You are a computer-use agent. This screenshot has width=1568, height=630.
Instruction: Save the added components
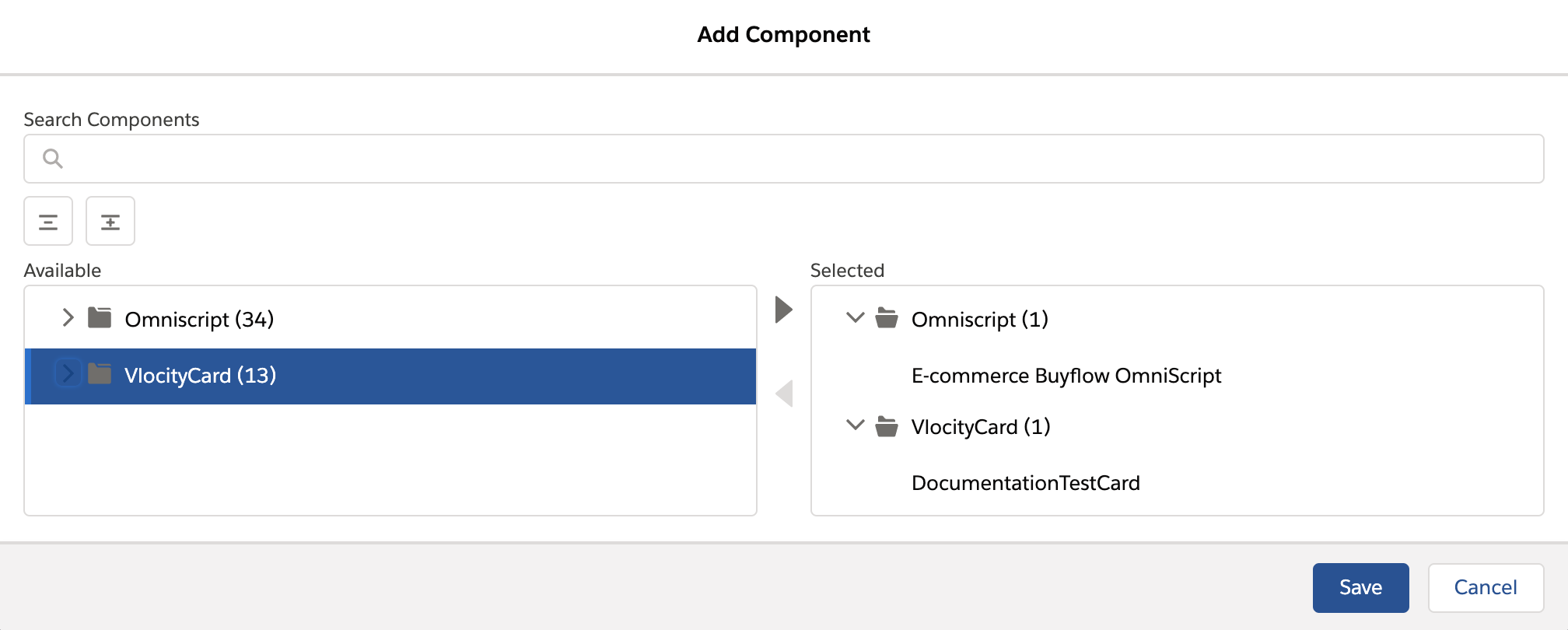click(1361, 588)
